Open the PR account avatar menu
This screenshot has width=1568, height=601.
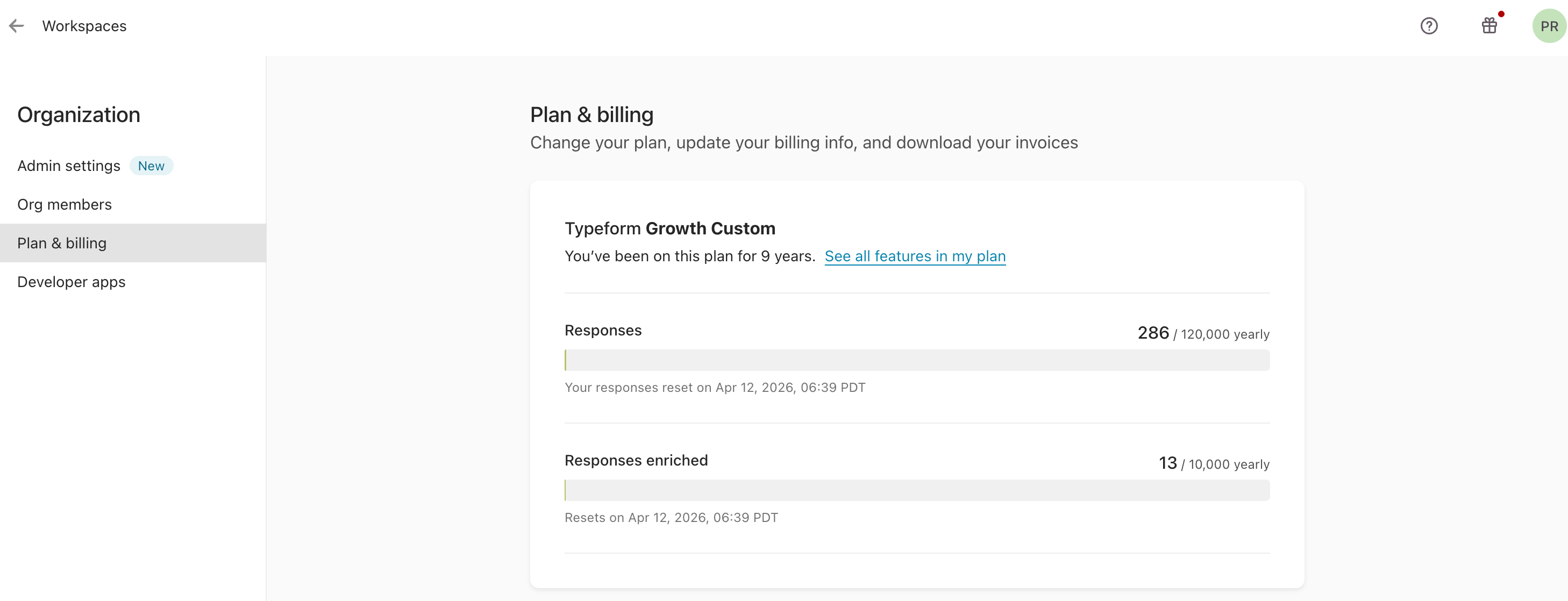pos(1549,26)
